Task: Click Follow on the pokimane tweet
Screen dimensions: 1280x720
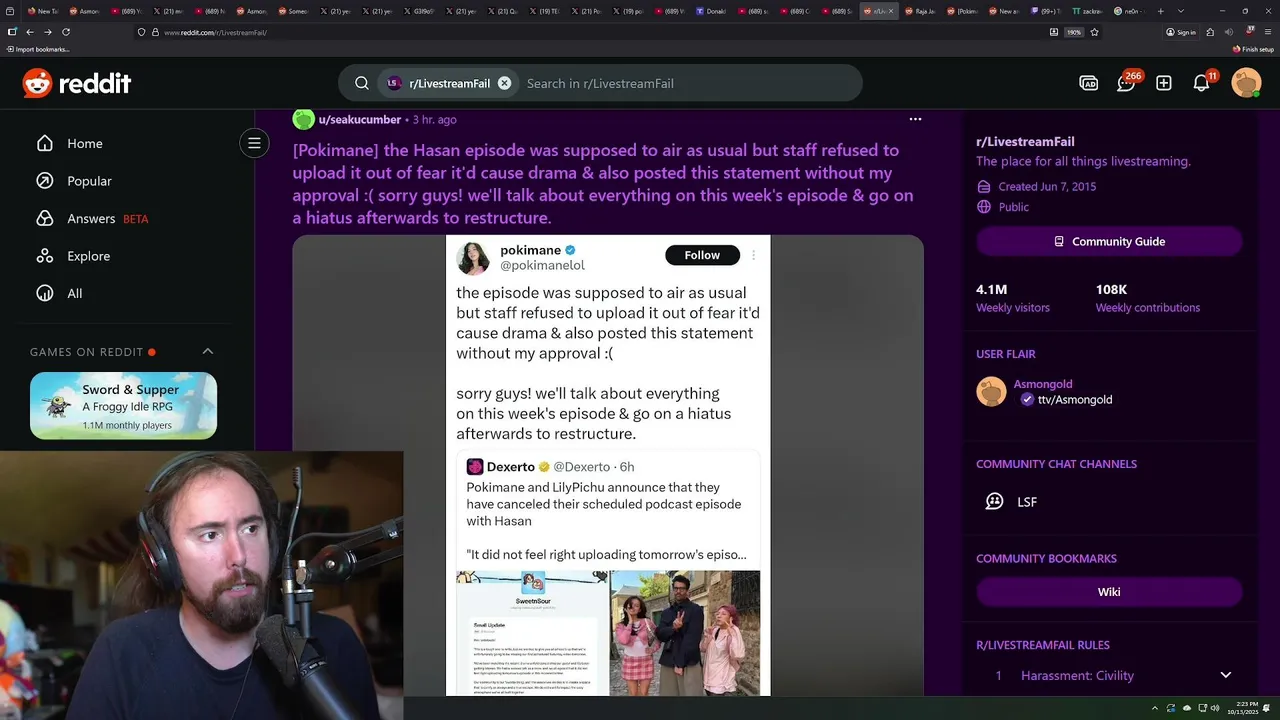Action: click(702, 255)
